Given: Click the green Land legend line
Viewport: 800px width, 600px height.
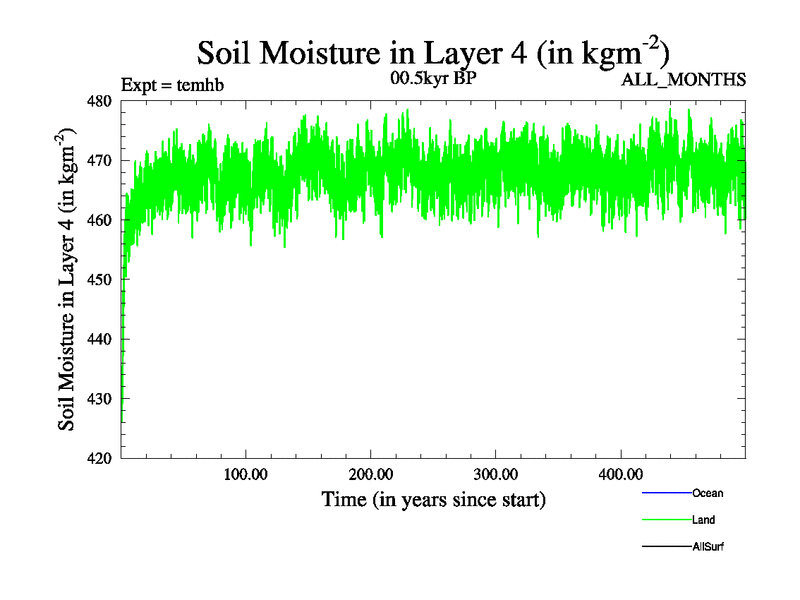Looking at the screenshot, I should pos(665,520).
